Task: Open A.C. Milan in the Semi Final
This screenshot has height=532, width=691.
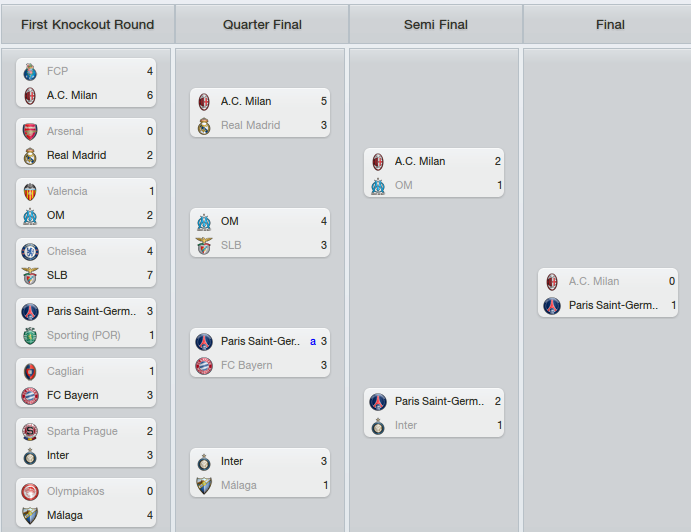Action: click(420, 161)
